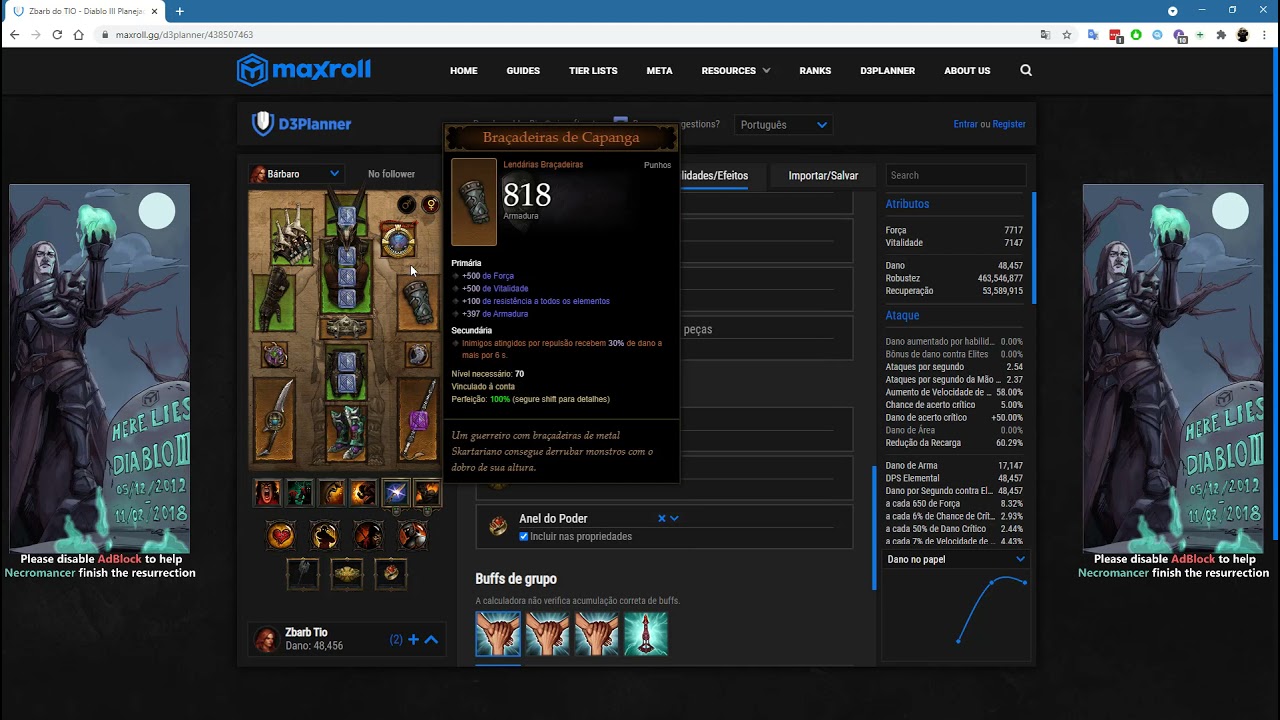
Task: Select the off-hand weapon slot
Action: pyautogui.click(x=418, y=418)
